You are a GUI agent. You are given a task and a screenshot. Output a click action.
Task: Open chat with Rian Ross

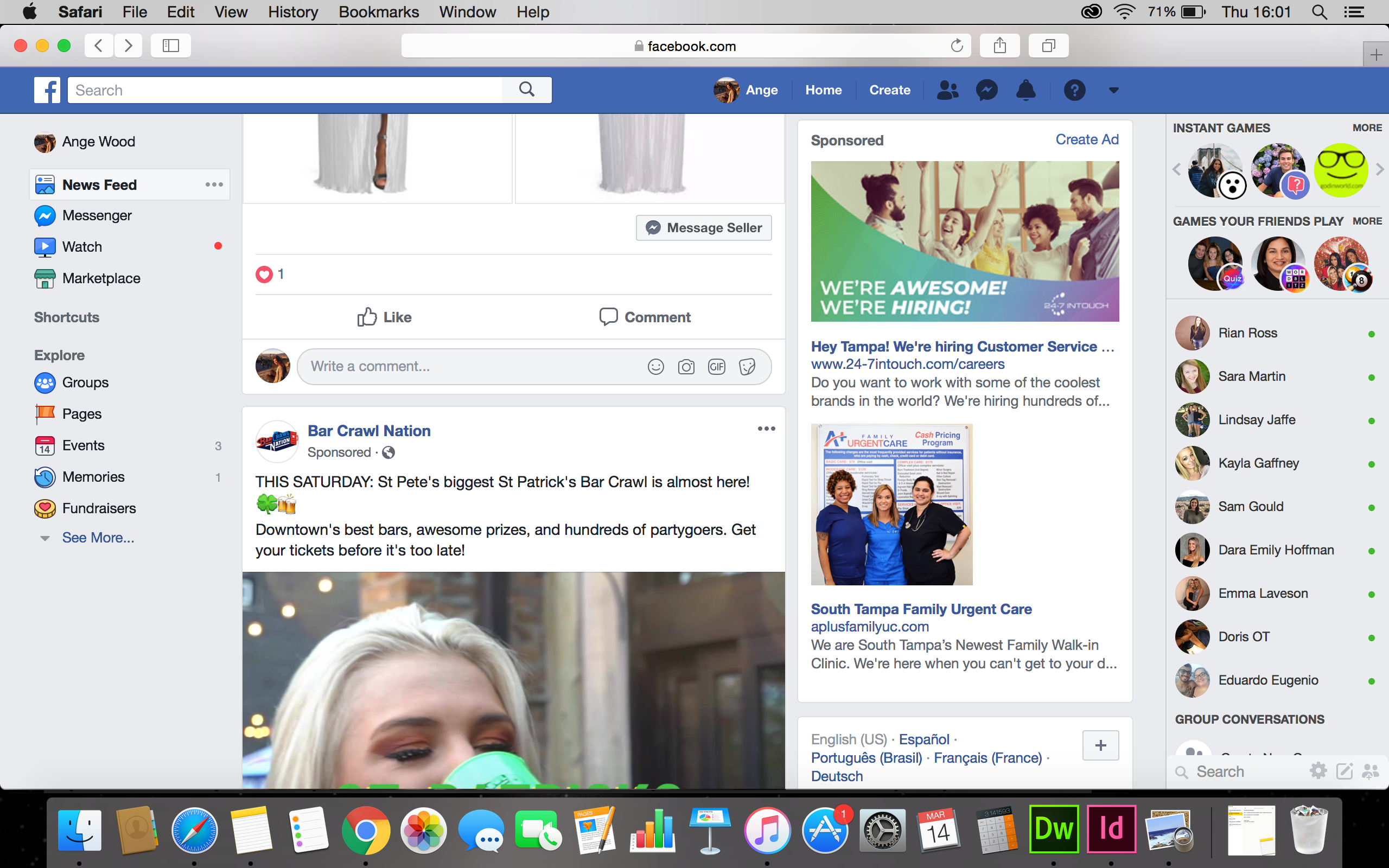coord(1277,333)
